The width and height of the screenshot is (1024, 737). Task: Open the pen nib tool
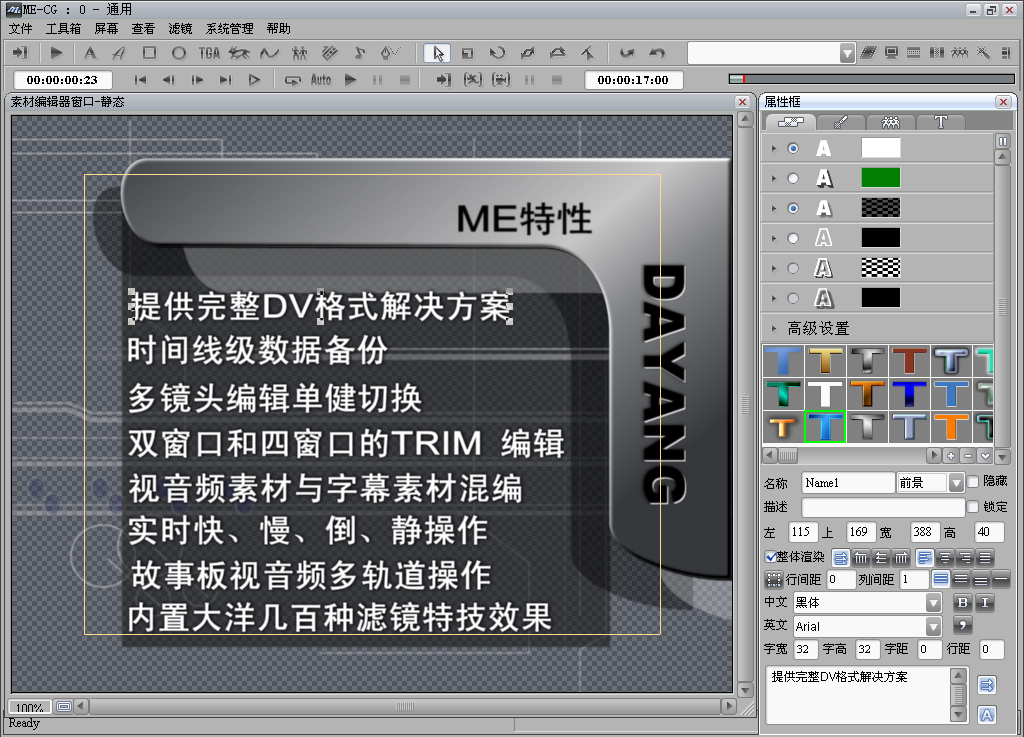click(x=389, y=53)
